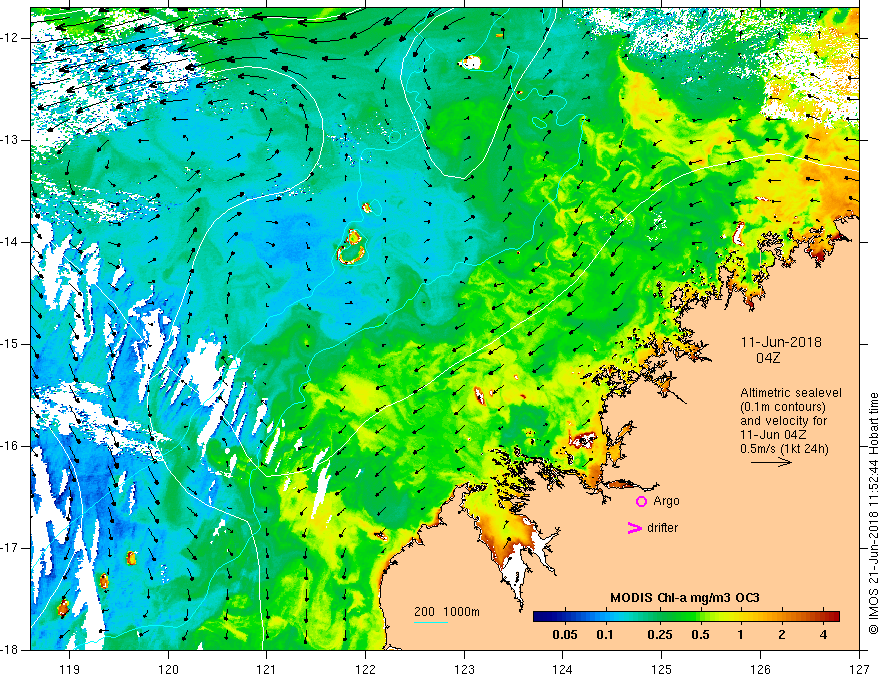This screenshot has height=680, width=880.
Task: Click latitude axis label '-15'
Action: (x=10, y=344)
